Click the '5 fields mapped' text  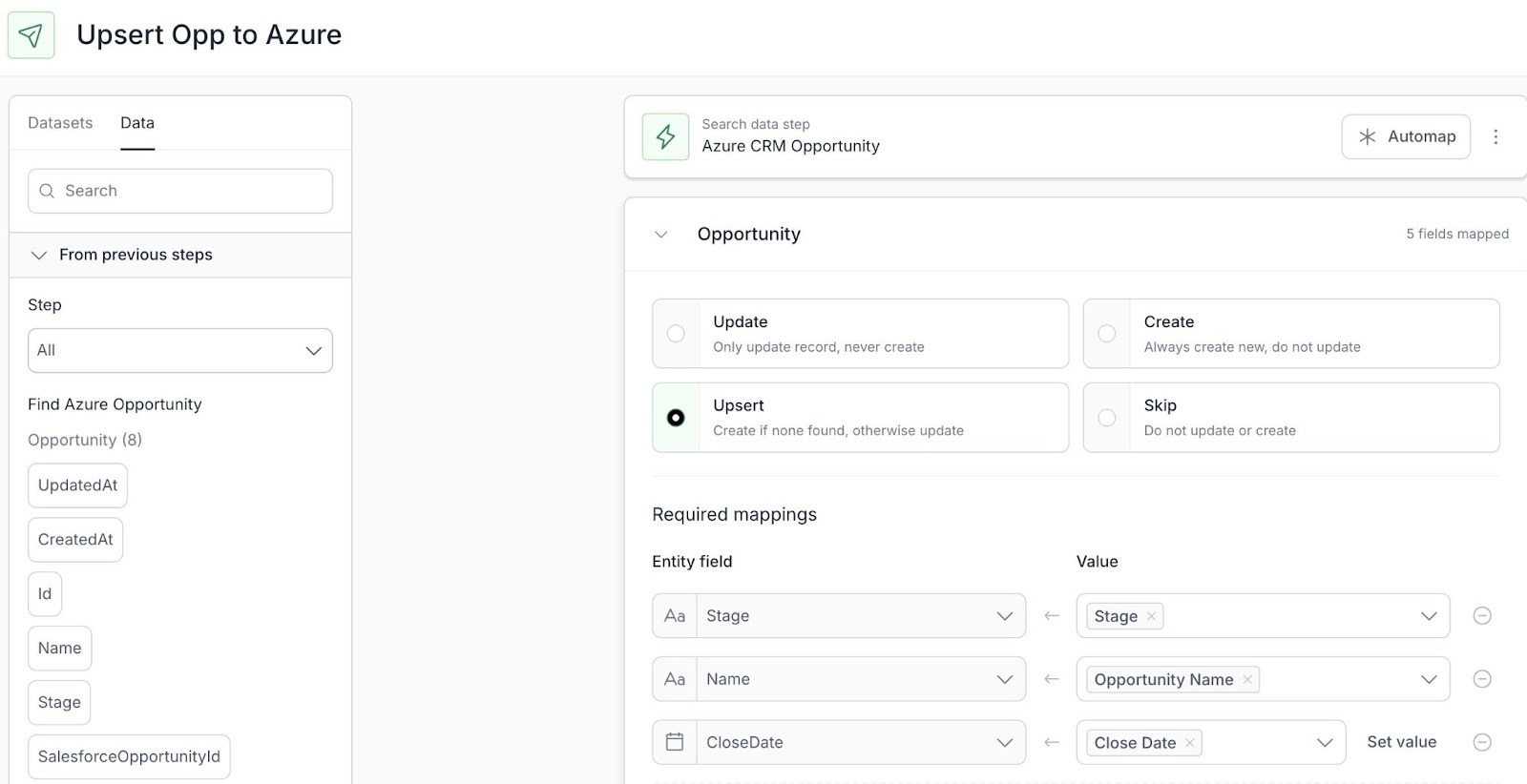point(1457,234)
